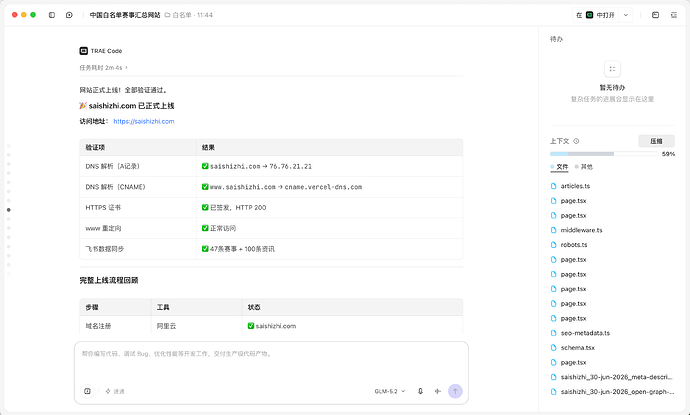The image size is (690, 415).
Task: Click the audio waveform icon near send
Action: pos(437,391)
